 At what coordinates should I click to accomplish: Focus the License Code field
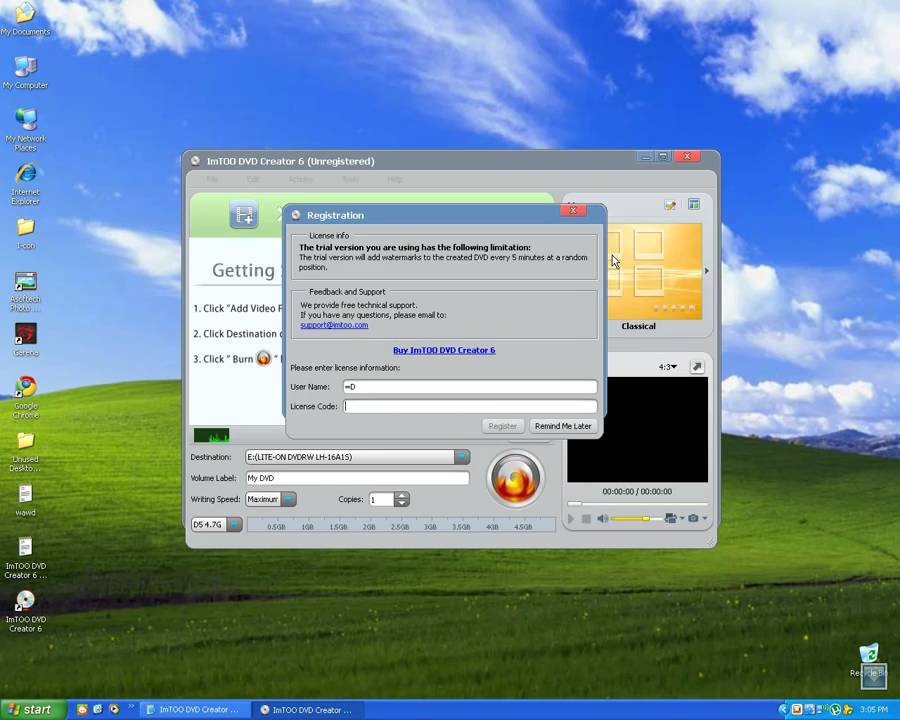pos(470,407)
